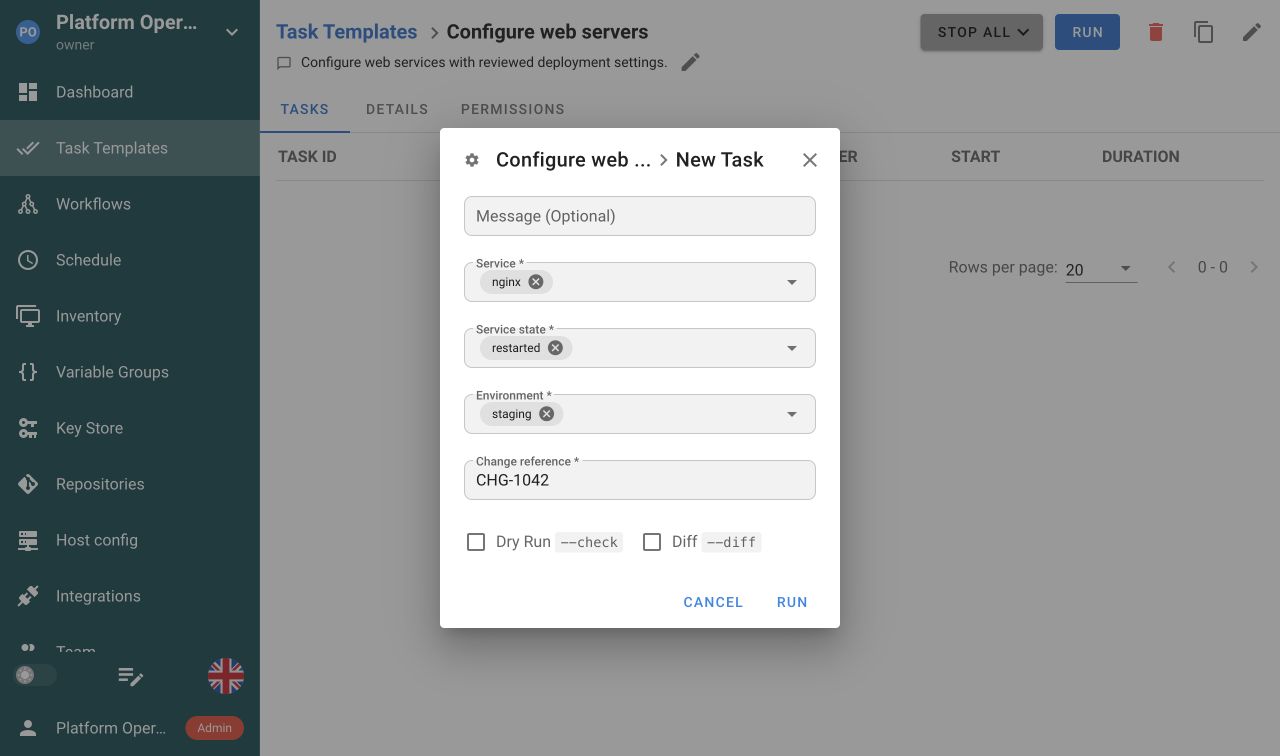Go to next page of tasks
The width and height of the screenshot is (1280, 756).
[1254, 267]
